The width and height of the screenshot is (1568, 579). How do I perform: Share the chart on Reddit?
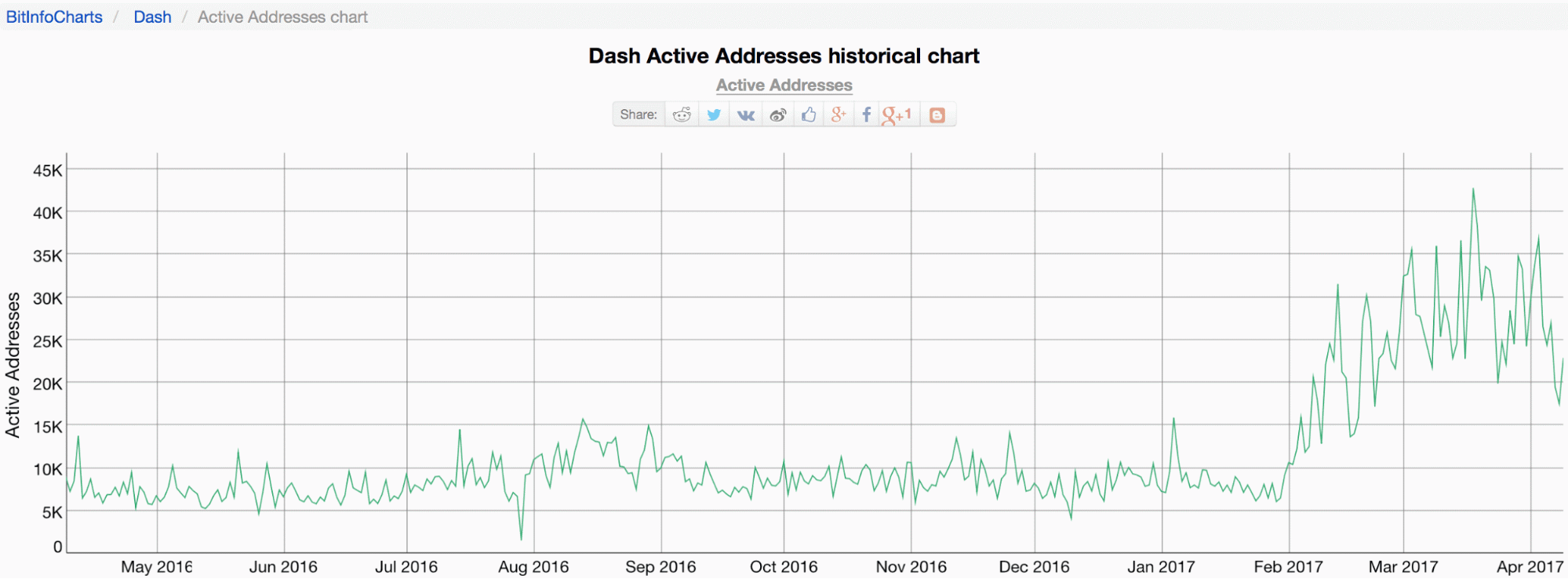[682, 115]
